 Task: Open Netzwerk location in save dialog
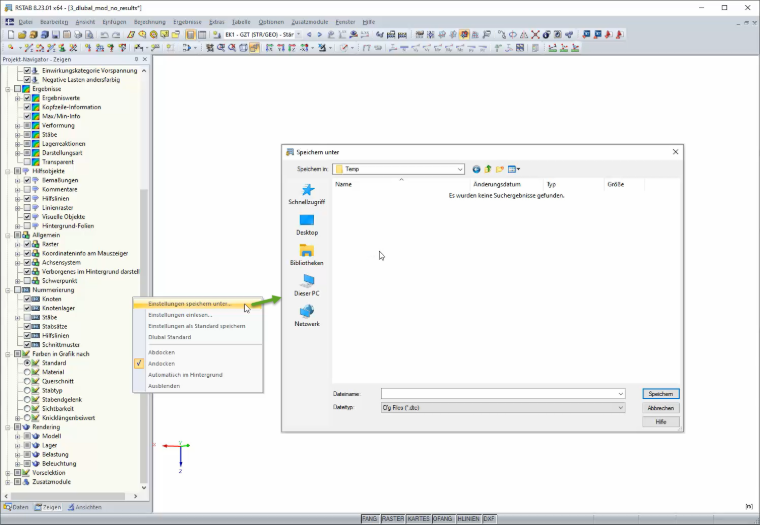[307, 316]
